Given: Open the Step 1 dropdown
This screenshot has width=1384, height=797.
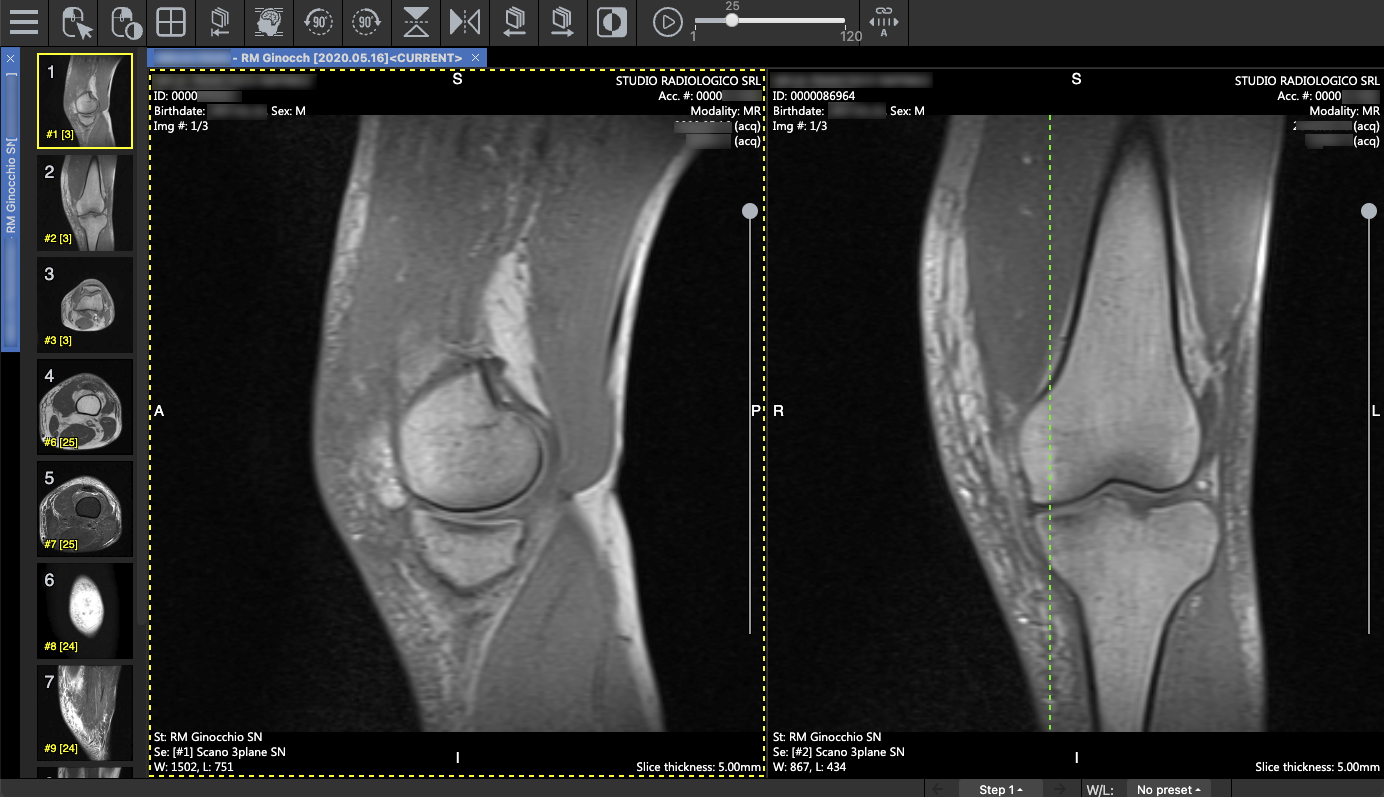Looking at the screenshot, I should tap(1000, 789).
